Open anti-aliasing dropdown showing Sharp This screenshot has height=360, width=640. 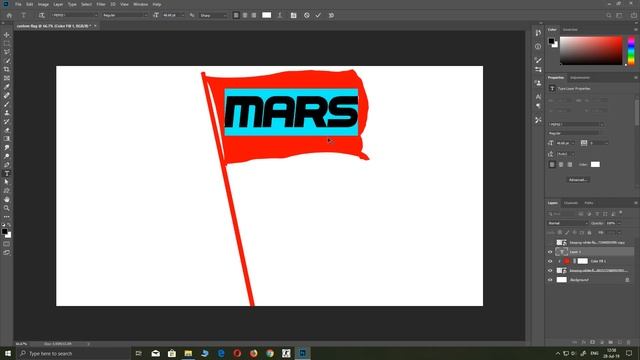point(213,15)
